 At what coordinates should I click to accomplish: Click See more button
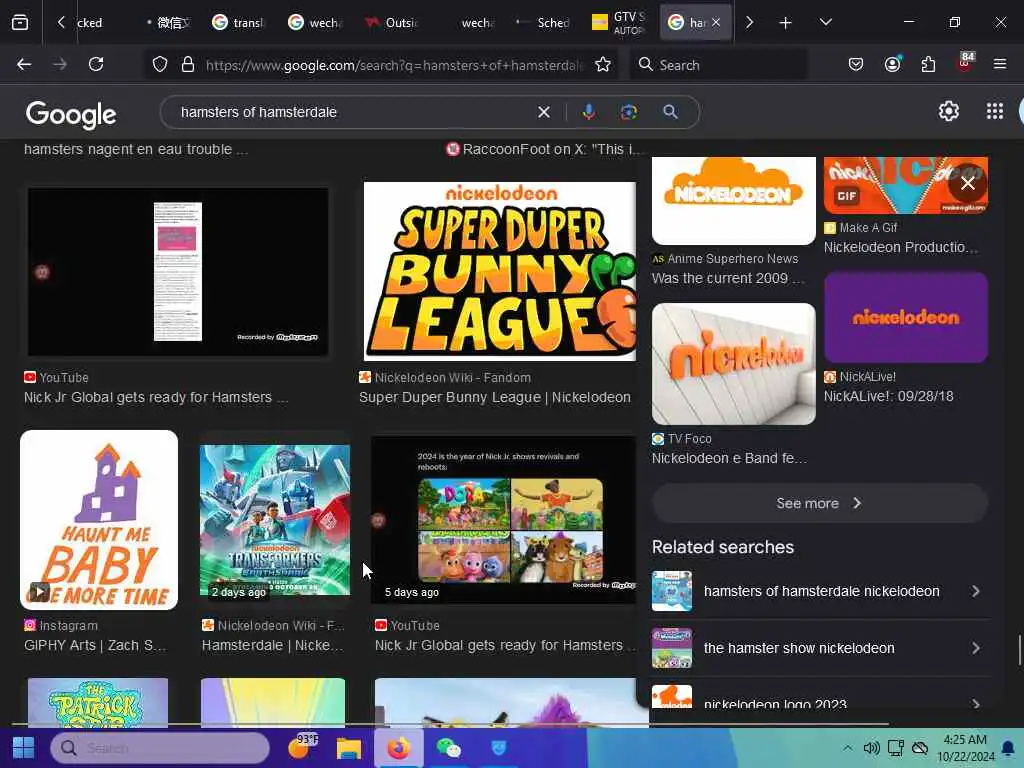[819, 504]
